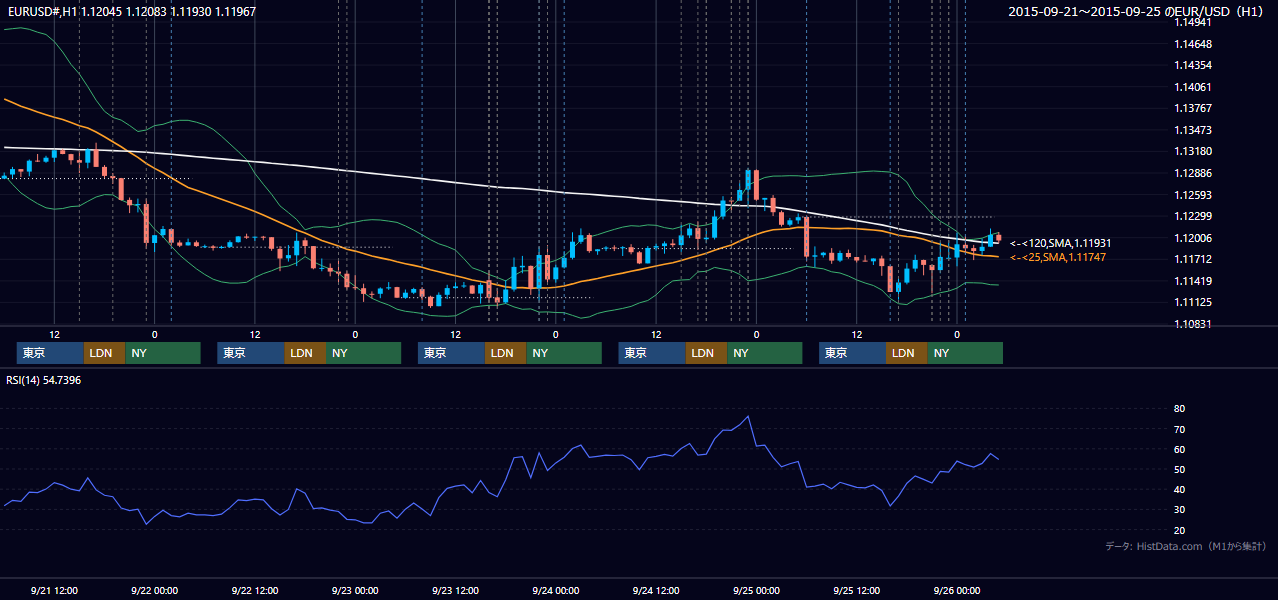This screenshot has width=1278, height=600.
Task: Select the 9/26 00:00 time axis label
Action: [x=956, y=590]
